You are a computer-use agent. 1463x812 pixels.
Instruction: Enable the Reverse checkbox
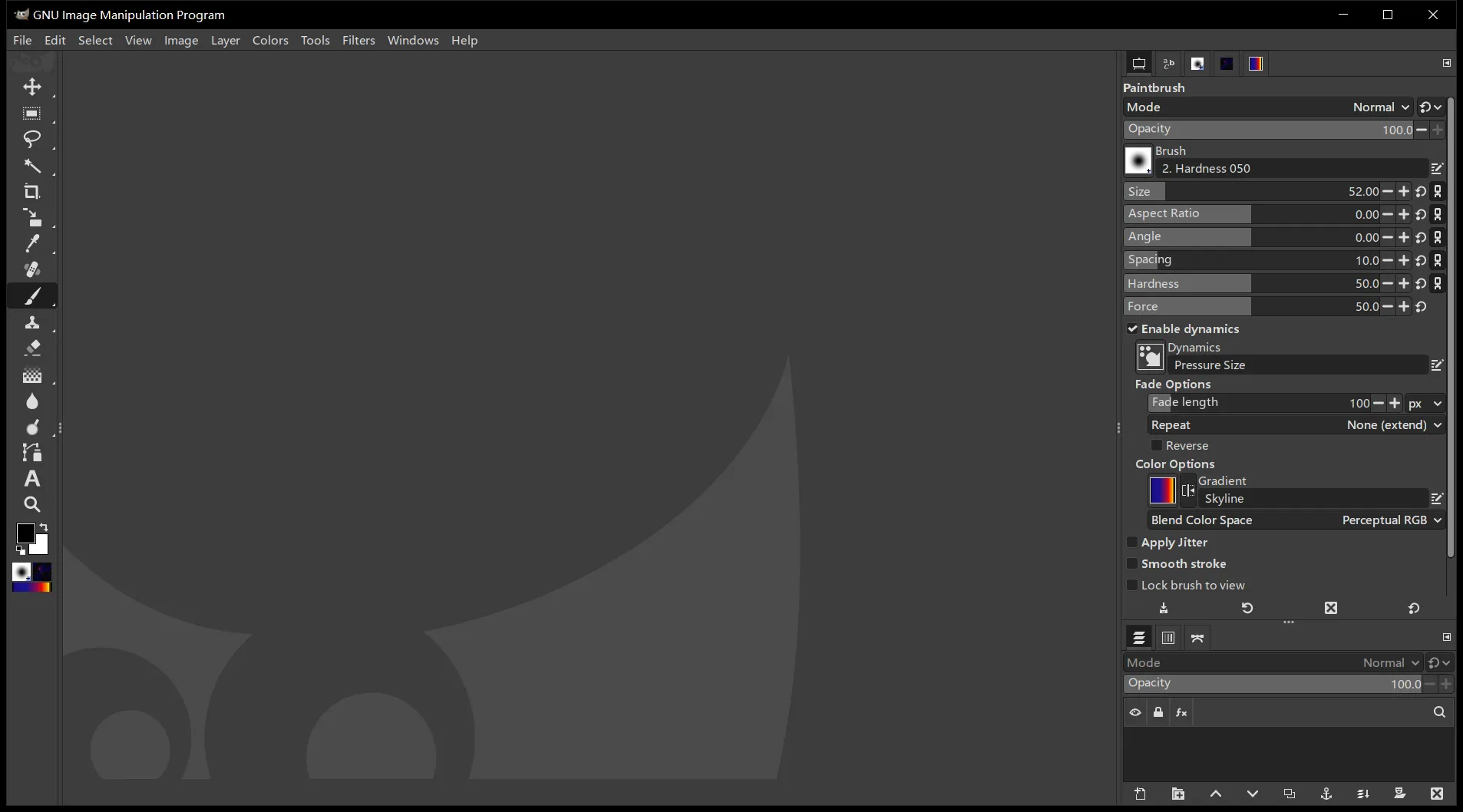1157,445
